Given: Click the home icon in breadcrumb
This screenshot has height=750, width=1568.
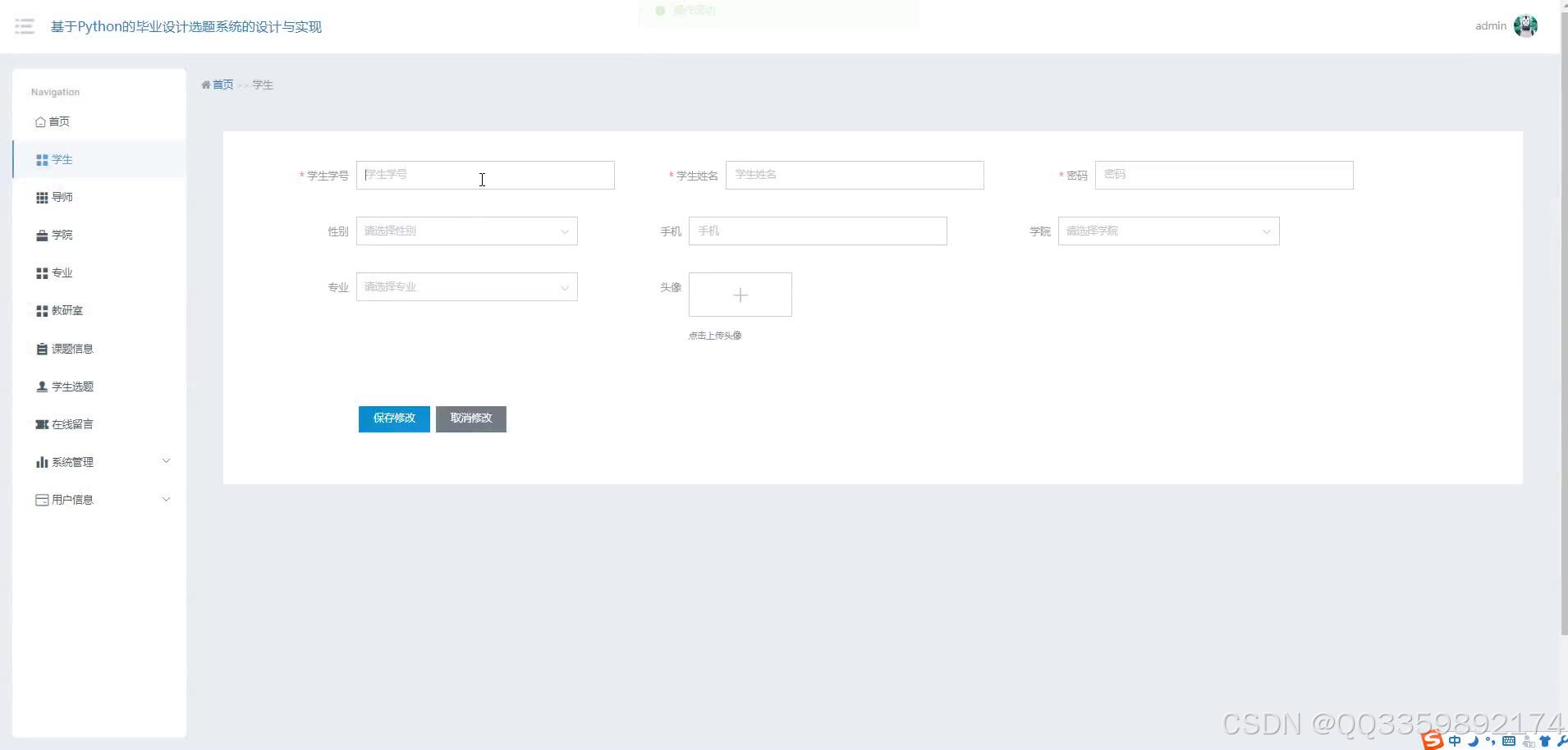Looking at the screenshot, I should 206,85.
